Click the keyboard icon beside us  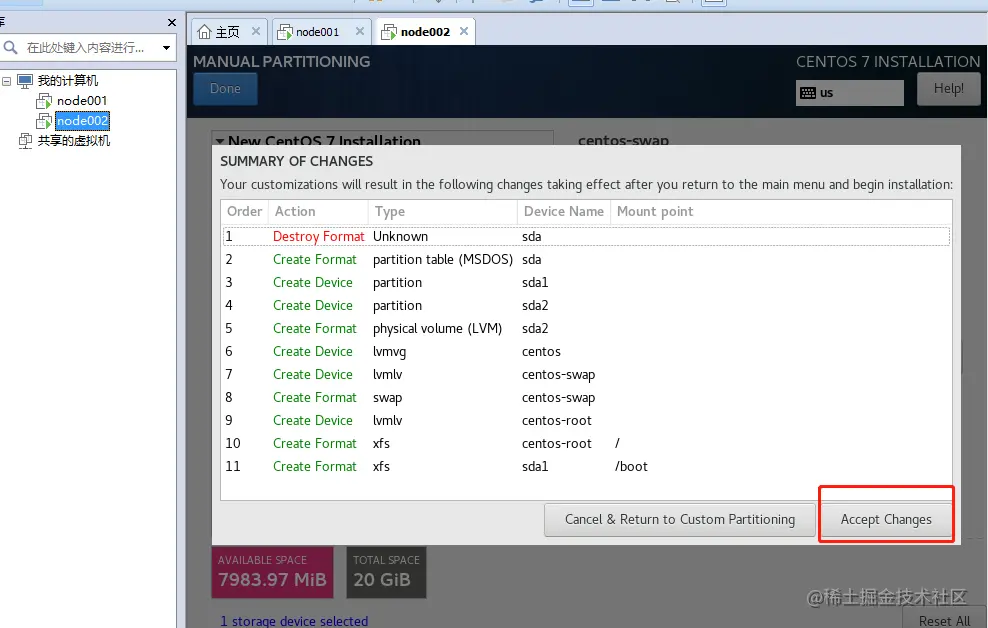808,93
